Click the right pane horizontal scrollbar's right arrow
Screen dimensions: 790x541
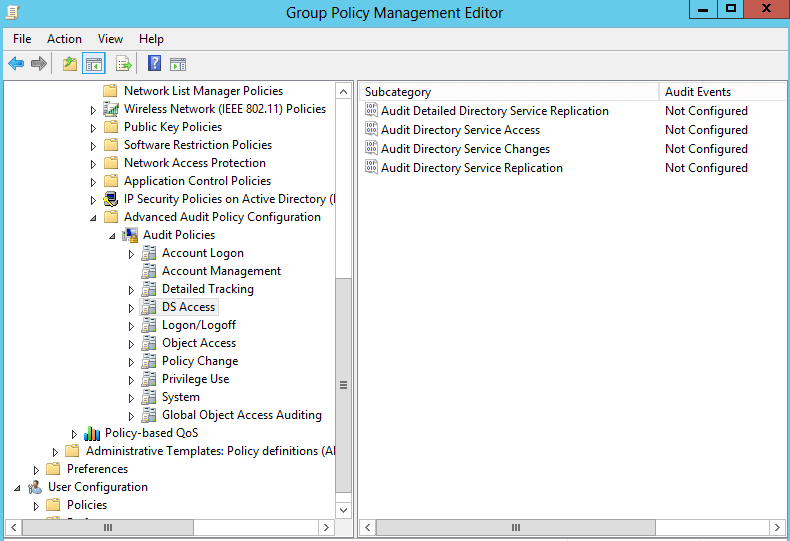point(777,527)
